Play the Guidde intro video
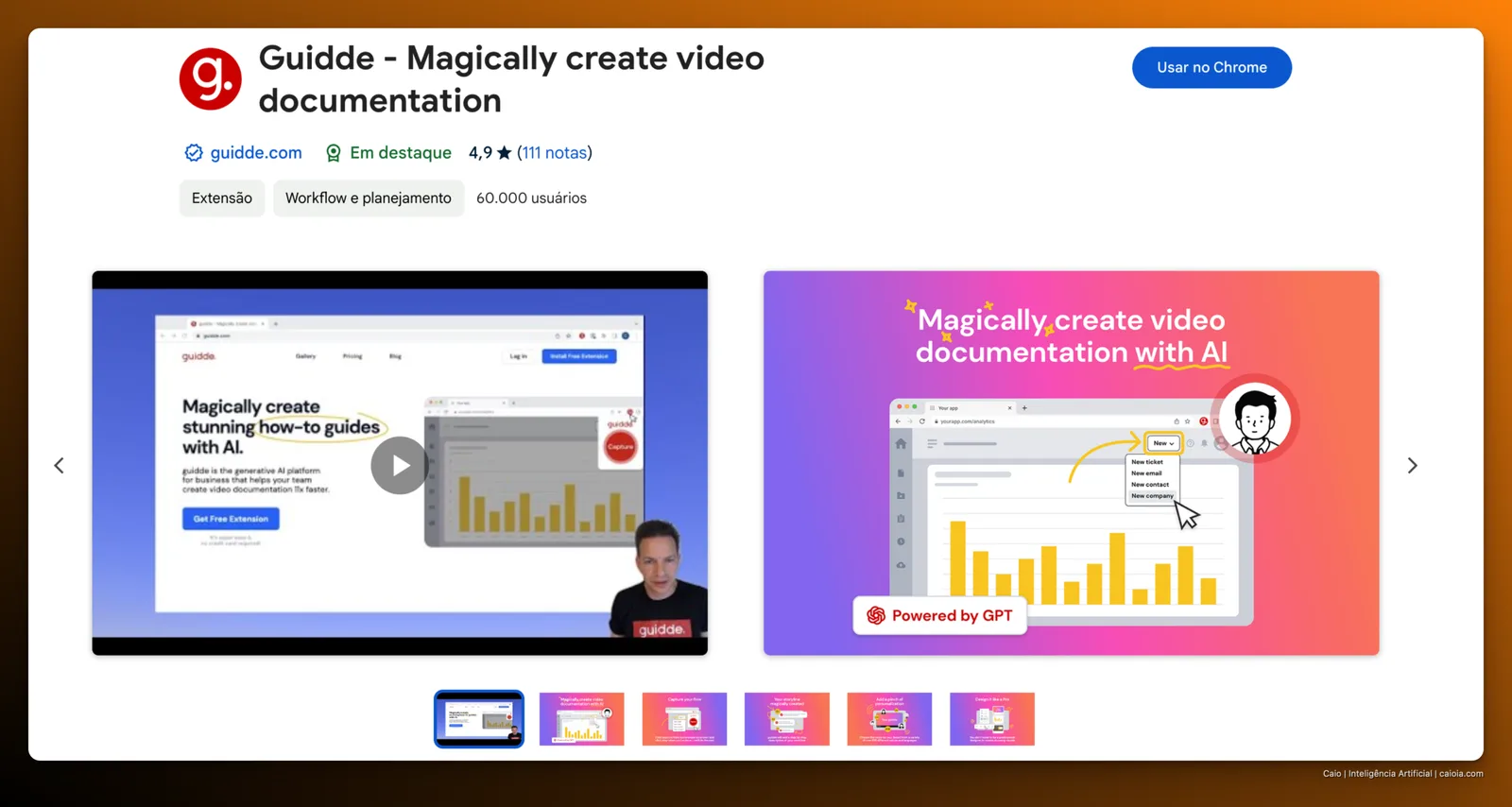This screenshot has height=807, width=1512. [399, 465]
